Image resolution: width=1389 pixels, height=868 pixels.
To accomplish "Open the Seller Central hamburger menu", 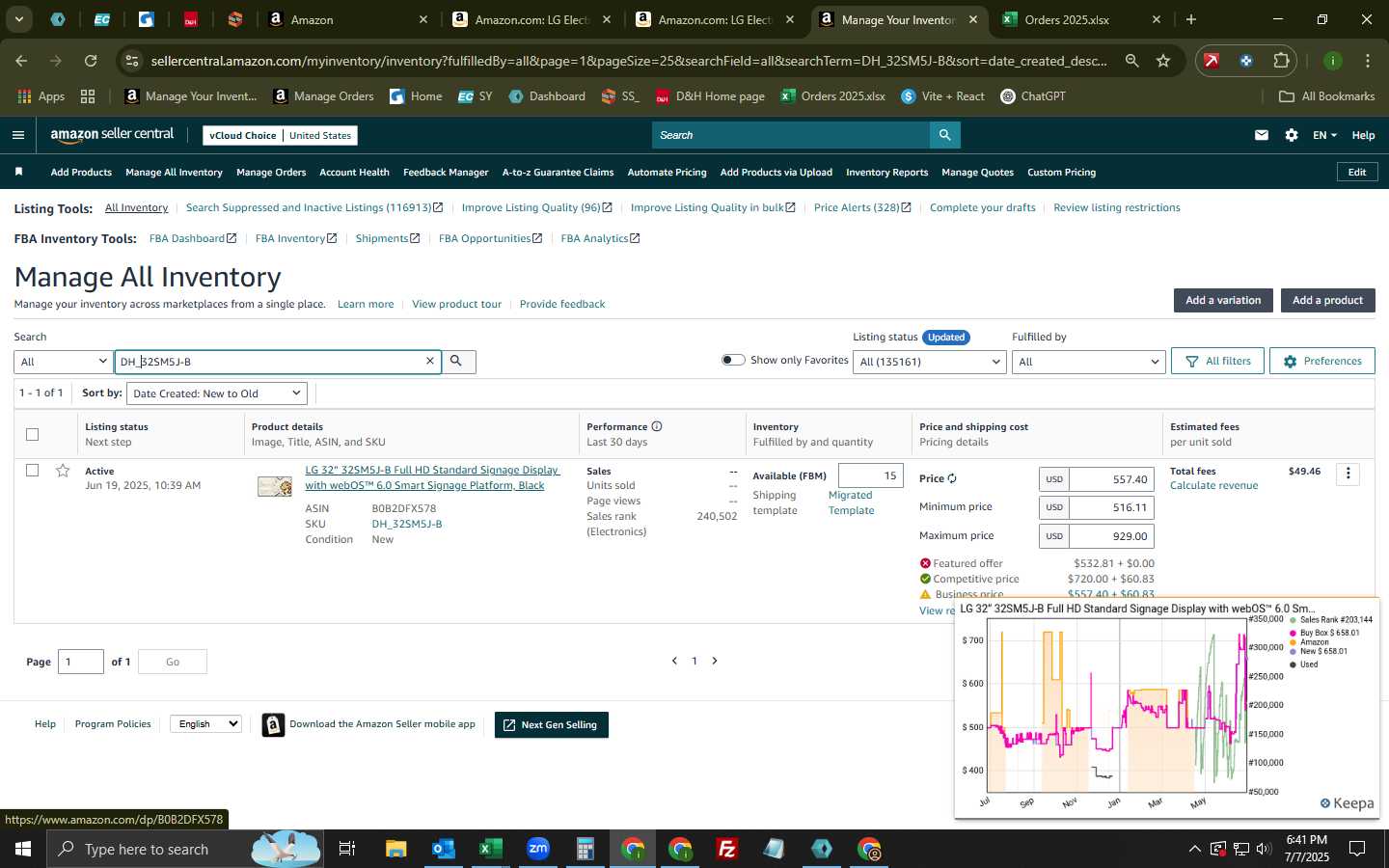I will 18,135.
